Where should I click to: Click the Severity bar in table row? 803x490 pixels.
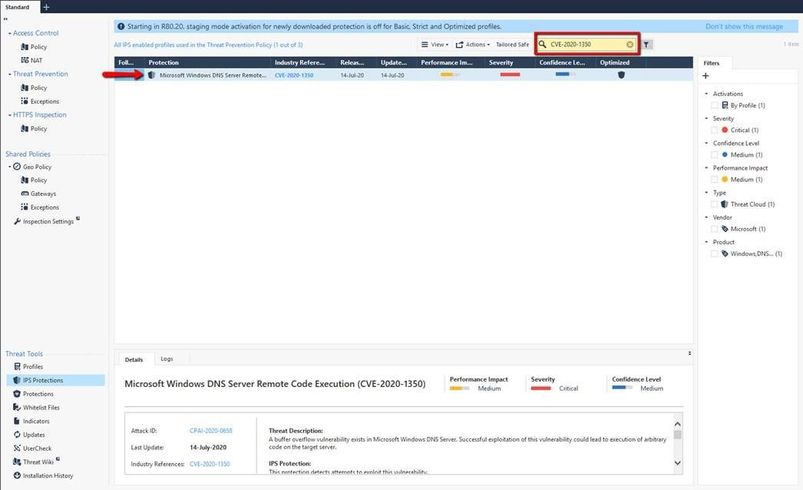[510, 75]
